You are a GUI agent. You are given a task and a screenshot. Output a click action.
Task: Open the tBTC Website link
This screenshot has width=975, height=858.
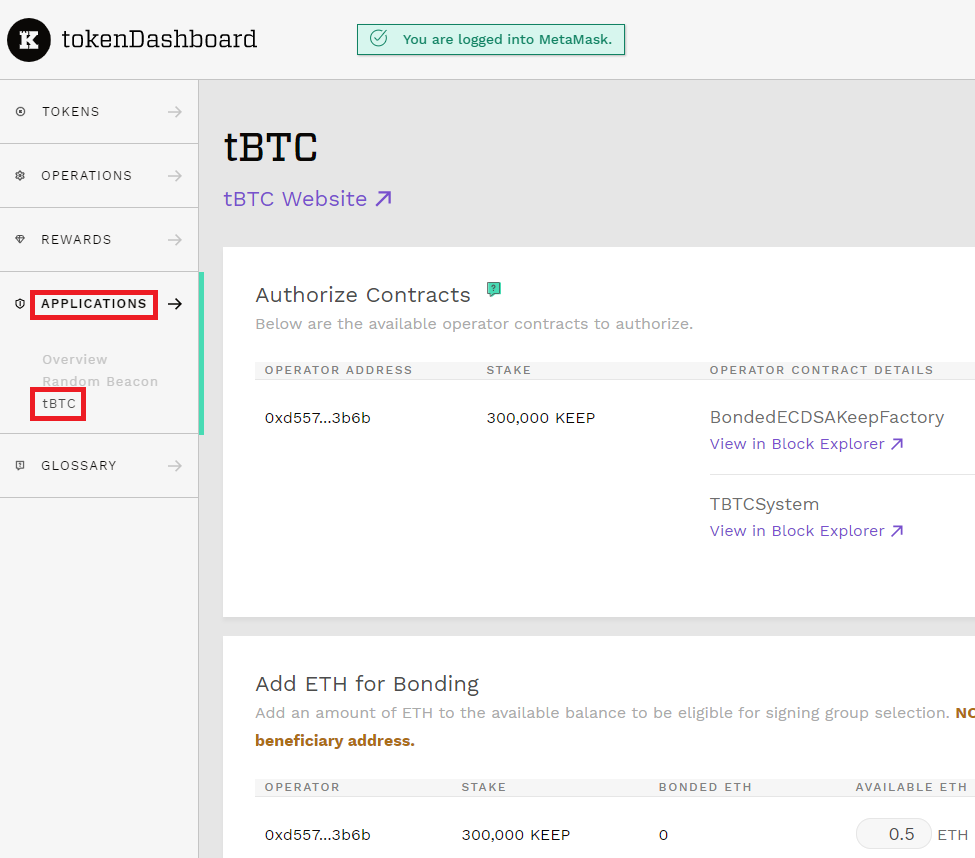(x=307, y=199)
